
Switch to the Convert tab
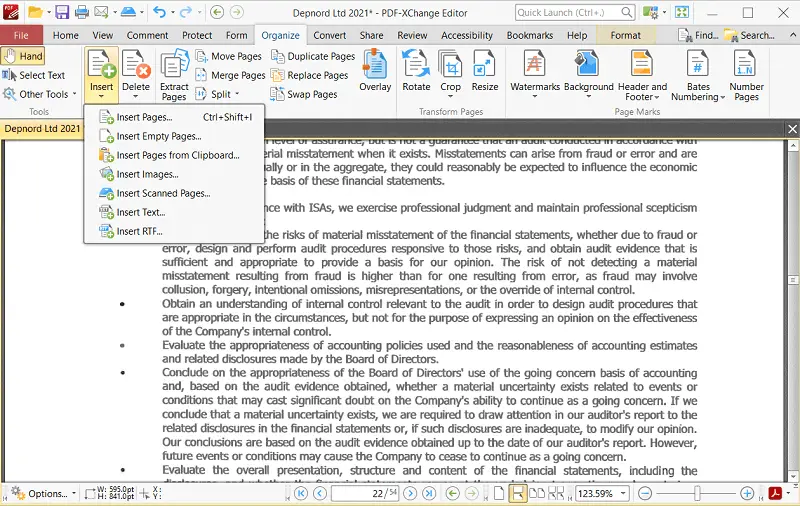pos(330,35)
